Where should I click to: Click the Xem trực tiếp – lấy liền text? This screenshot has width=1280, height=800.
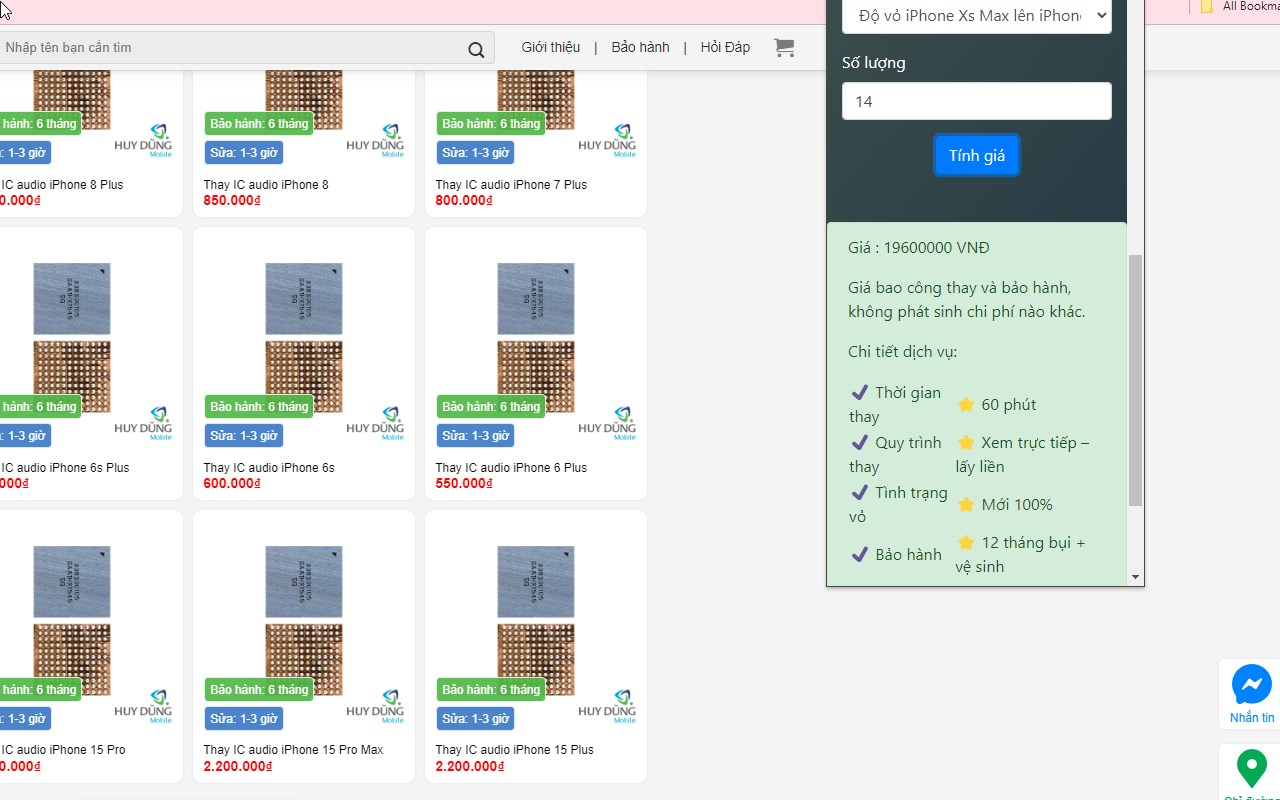click(1022, 454)
